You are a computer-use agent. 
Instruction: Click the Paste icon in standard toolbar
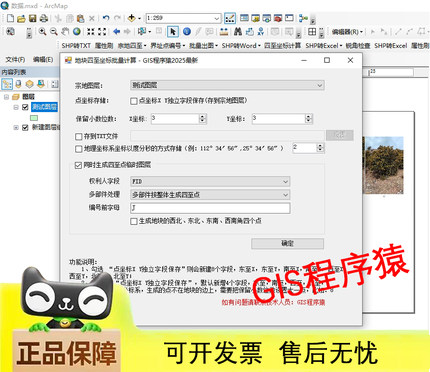click(80, 18)
